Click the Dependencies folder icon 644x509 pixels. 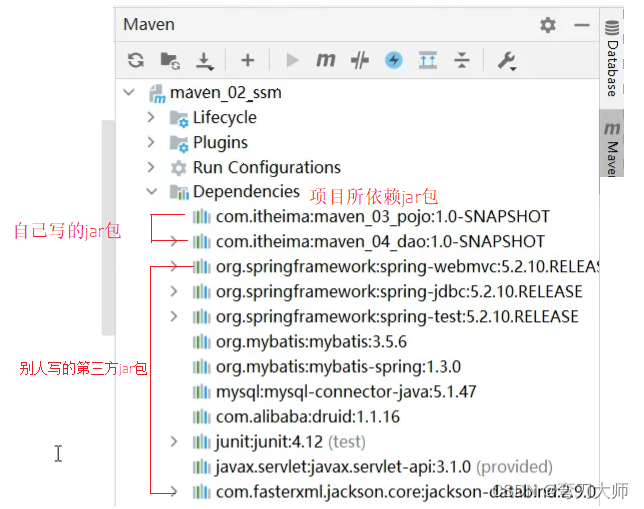point(179,192)
